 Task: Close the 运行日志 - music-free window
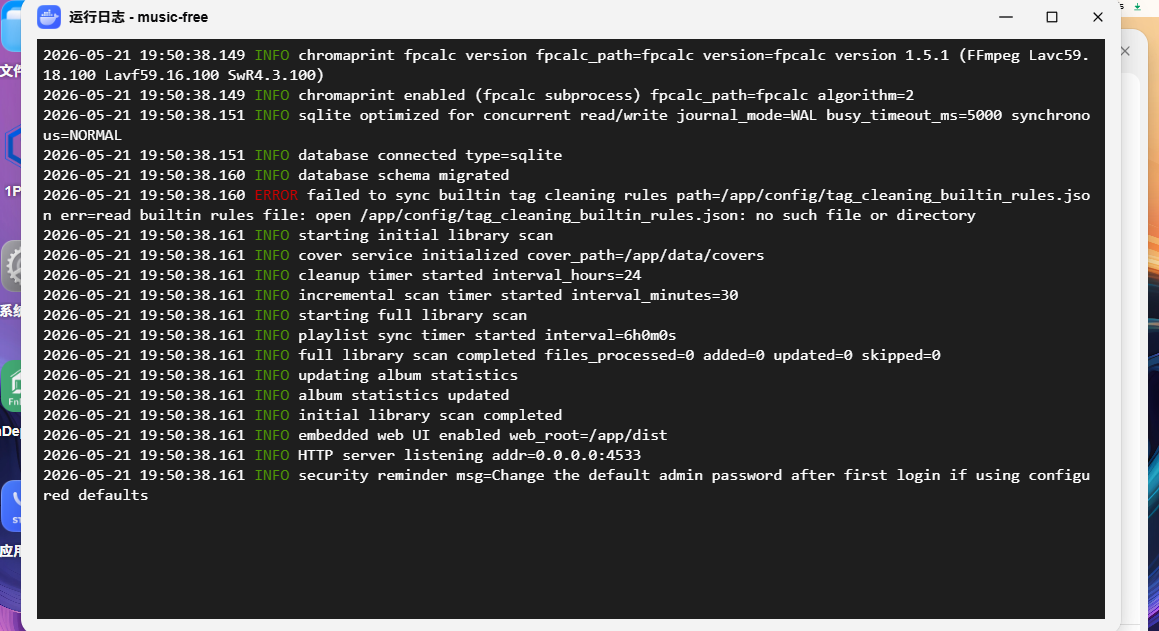[x=1098, y=17]
